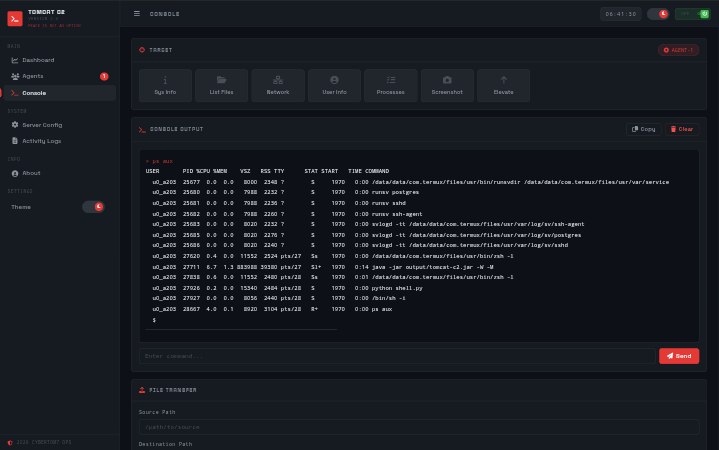
Task: Click the Target crosshair icon
Action: tap(142, 50)
